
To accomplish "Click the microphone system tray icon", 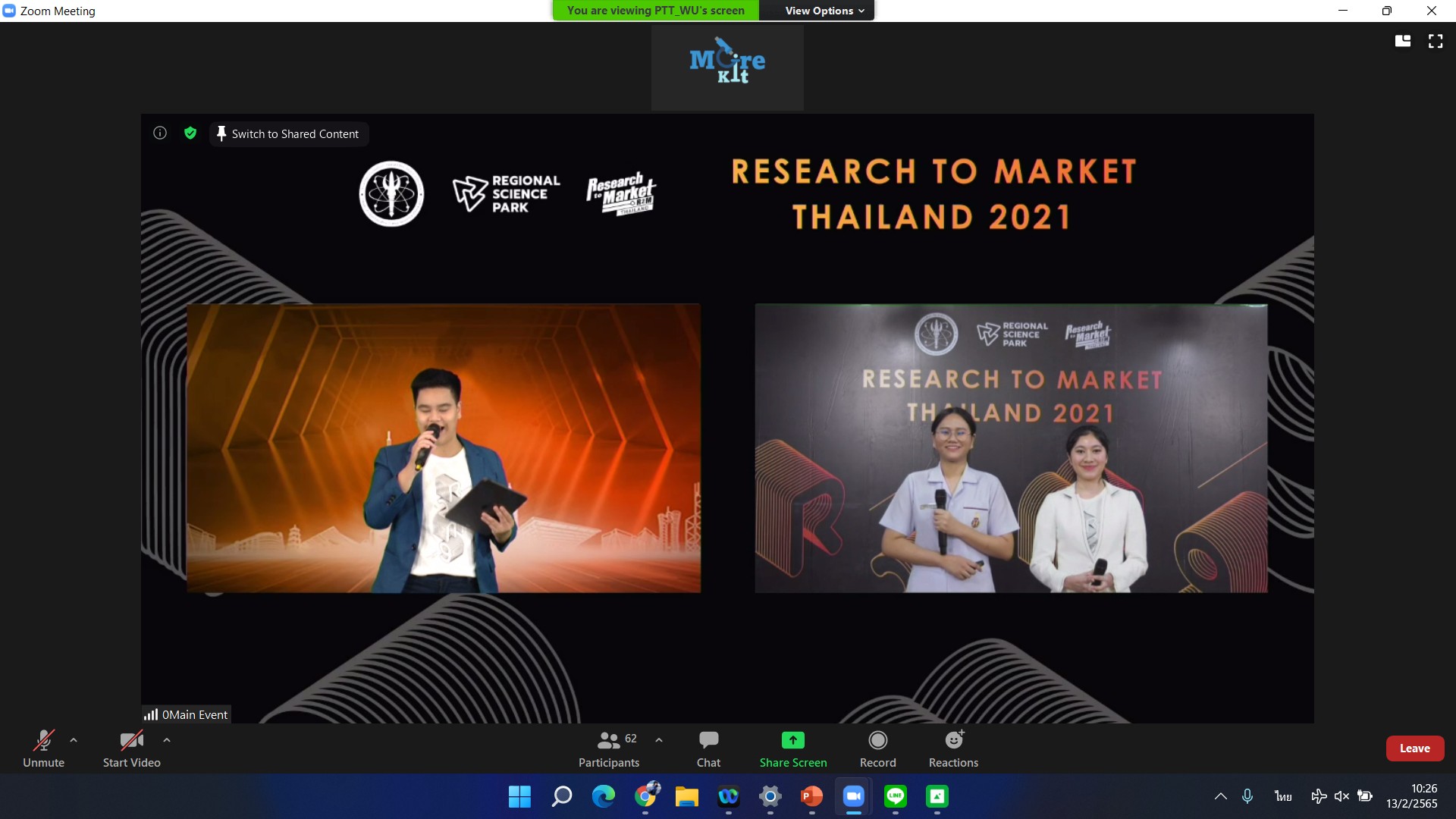I will 1247,796.
